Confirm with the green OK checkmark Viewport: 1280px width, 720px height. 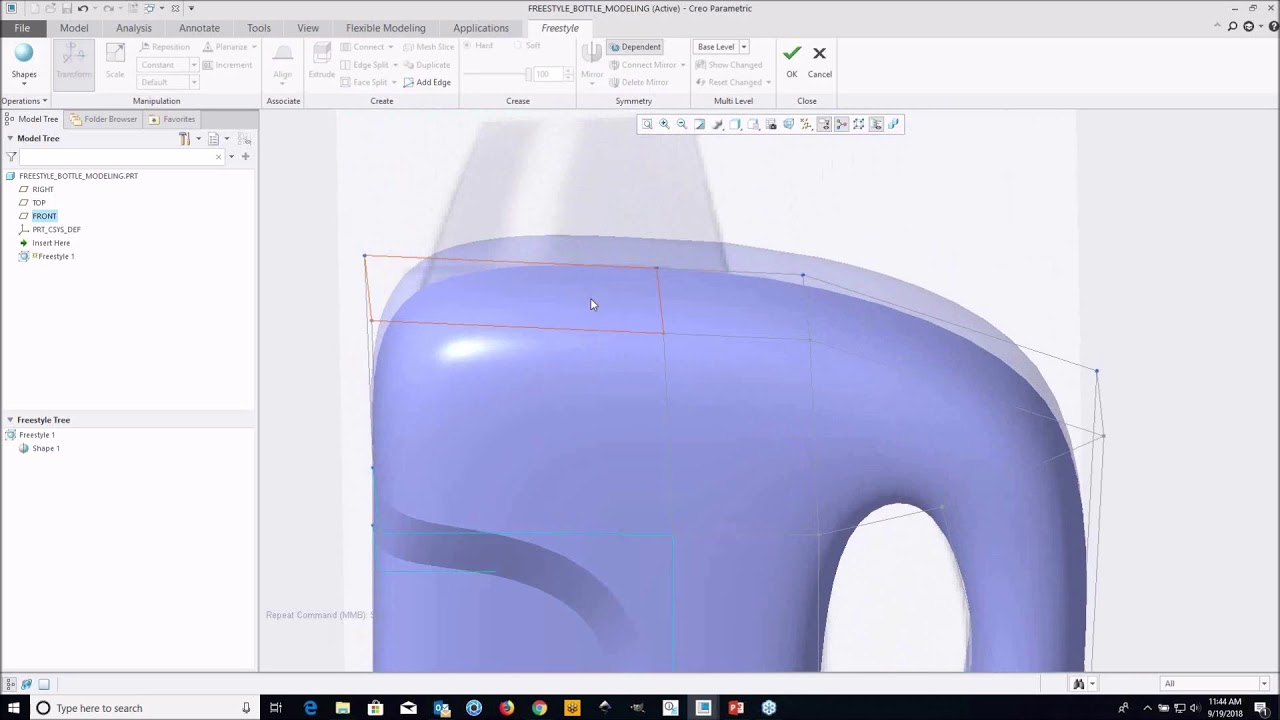point(791,53)
